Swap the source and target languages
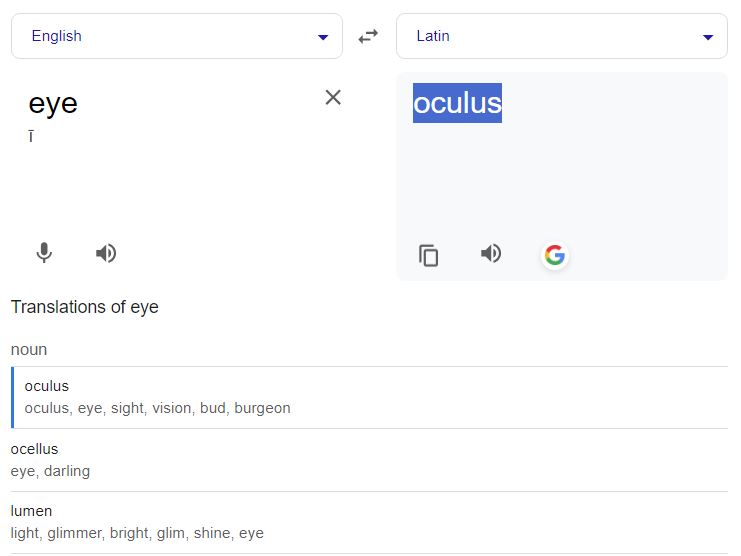 click(369, 36)
